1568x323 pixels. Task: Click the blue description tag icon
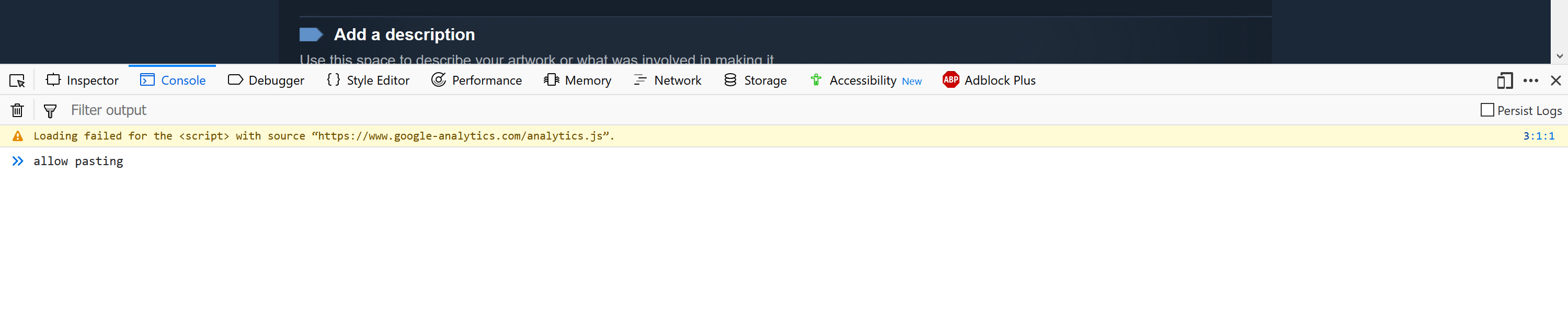click(311, 34)
